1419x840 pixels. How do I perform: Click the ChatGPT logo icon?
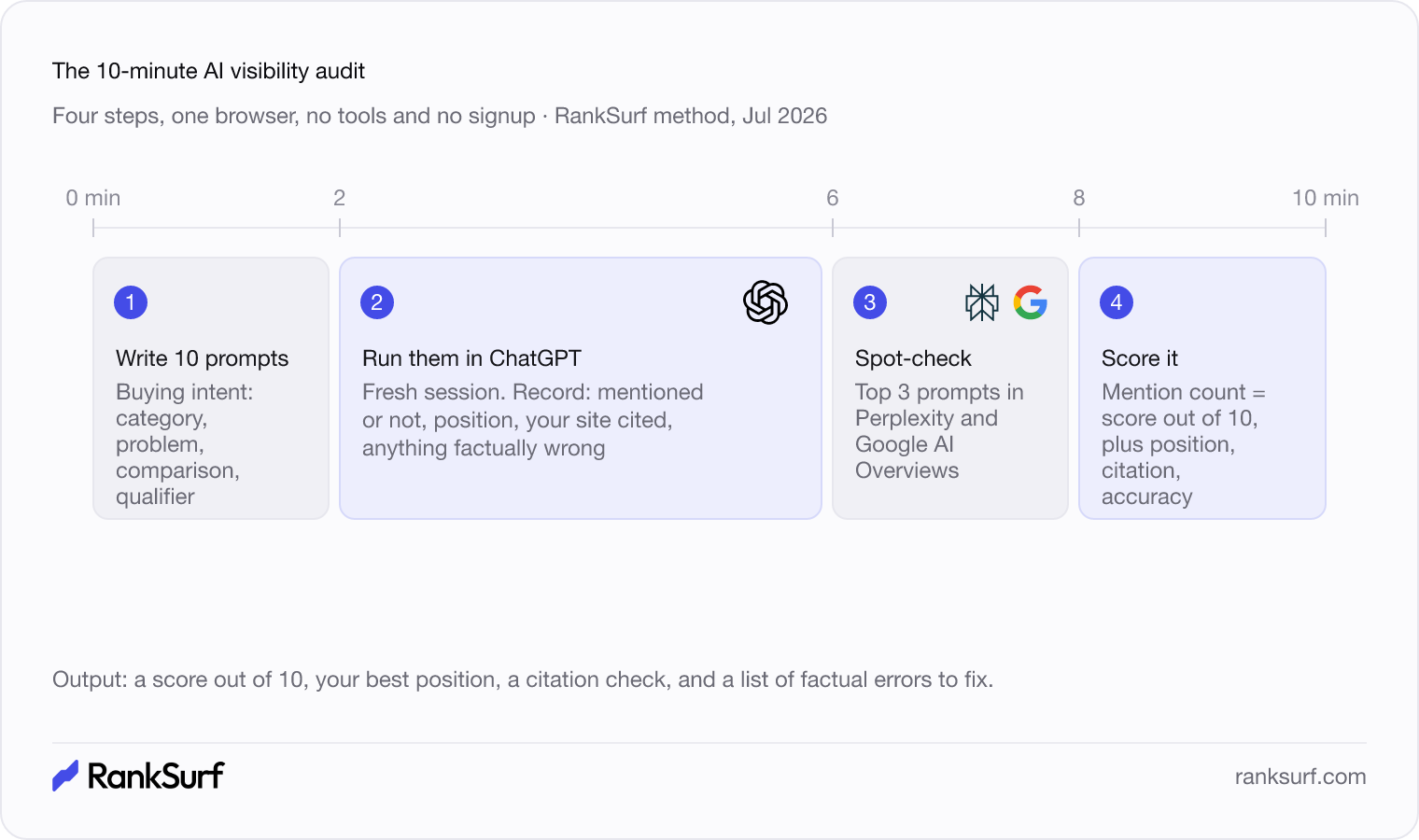[x=766, y=302]
